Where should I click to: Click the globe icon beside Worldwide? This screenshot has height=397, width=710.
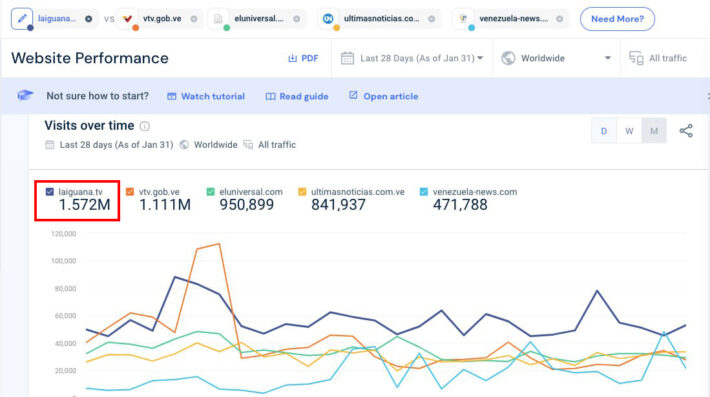click(x=508, y=58)
